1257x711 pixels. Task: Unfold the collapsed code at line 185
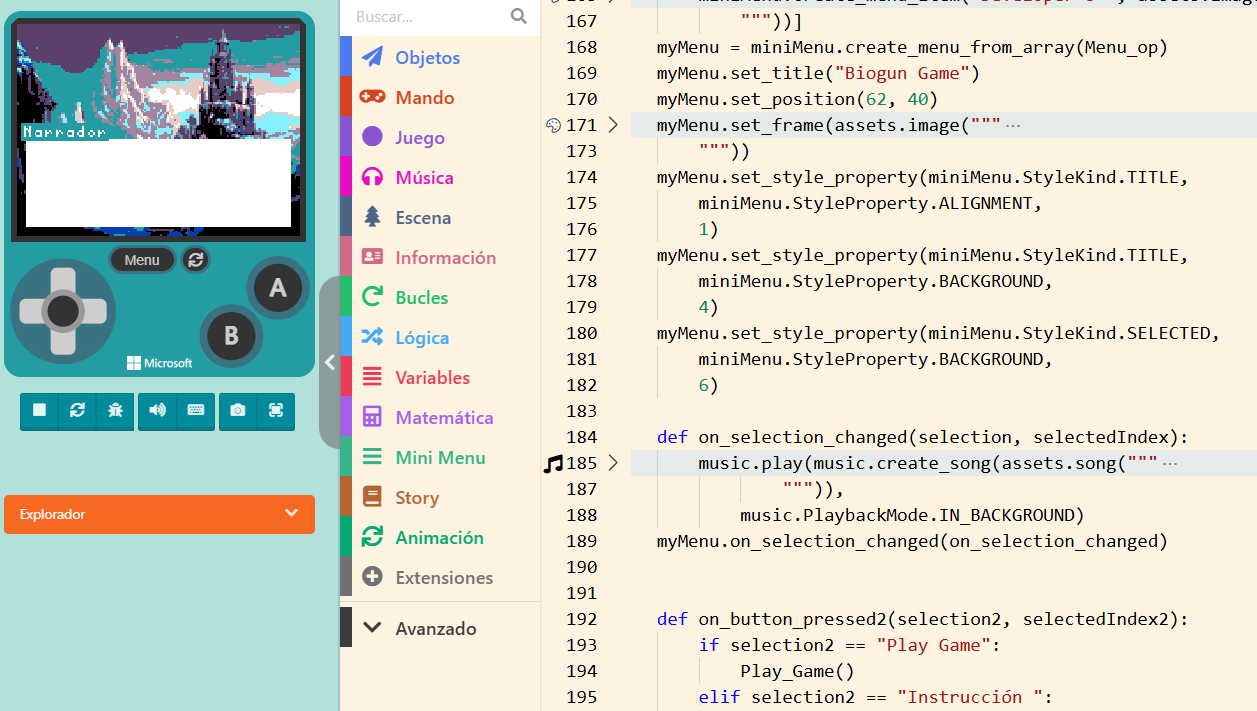(x=613, y=463)
